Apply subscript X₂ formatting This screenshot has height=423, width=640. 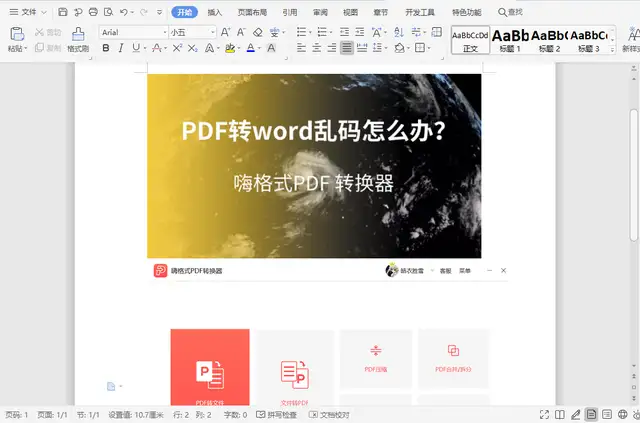(193, 48)
